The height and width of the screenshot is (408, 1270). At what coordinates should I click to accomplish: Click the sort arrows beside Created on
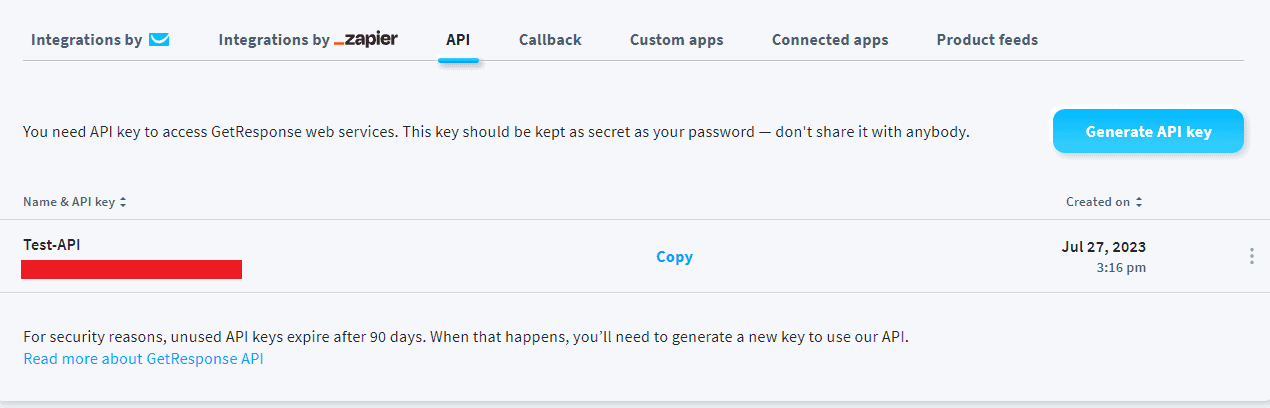tap(1138, 202)
